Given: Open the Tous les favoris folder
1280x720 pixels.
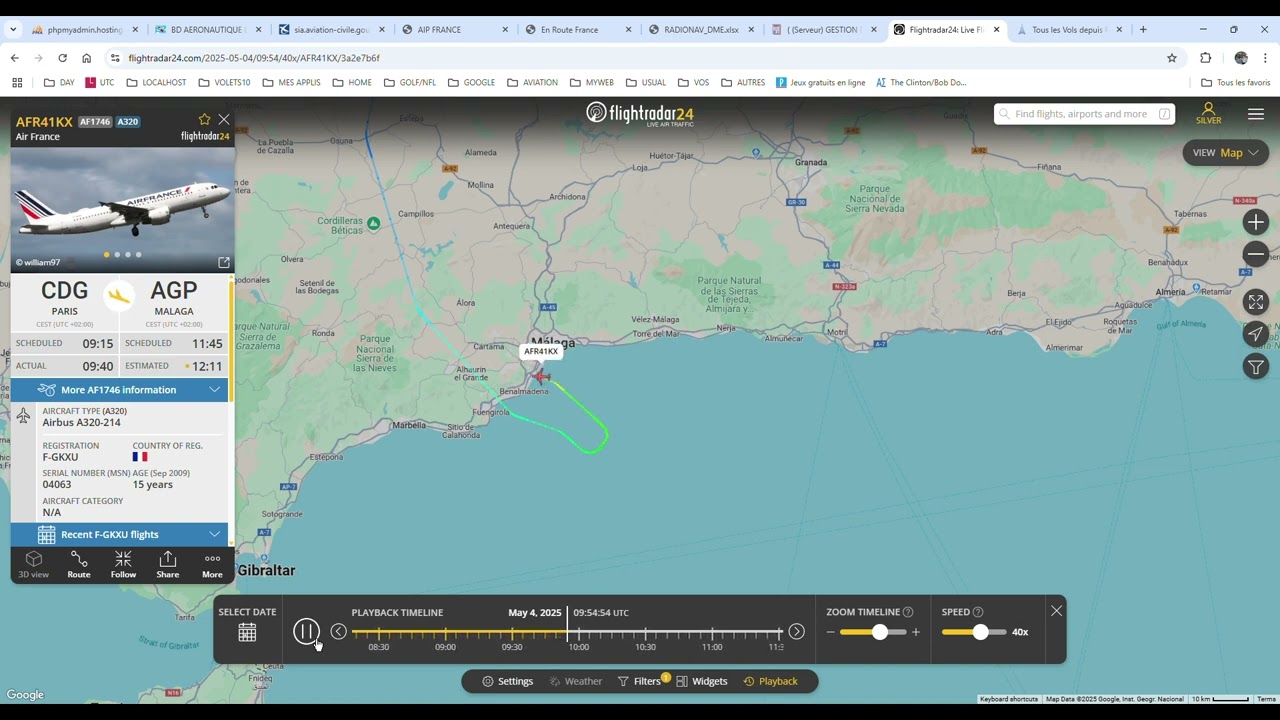Looking at the screenshot, I should tap(1235, 83).
